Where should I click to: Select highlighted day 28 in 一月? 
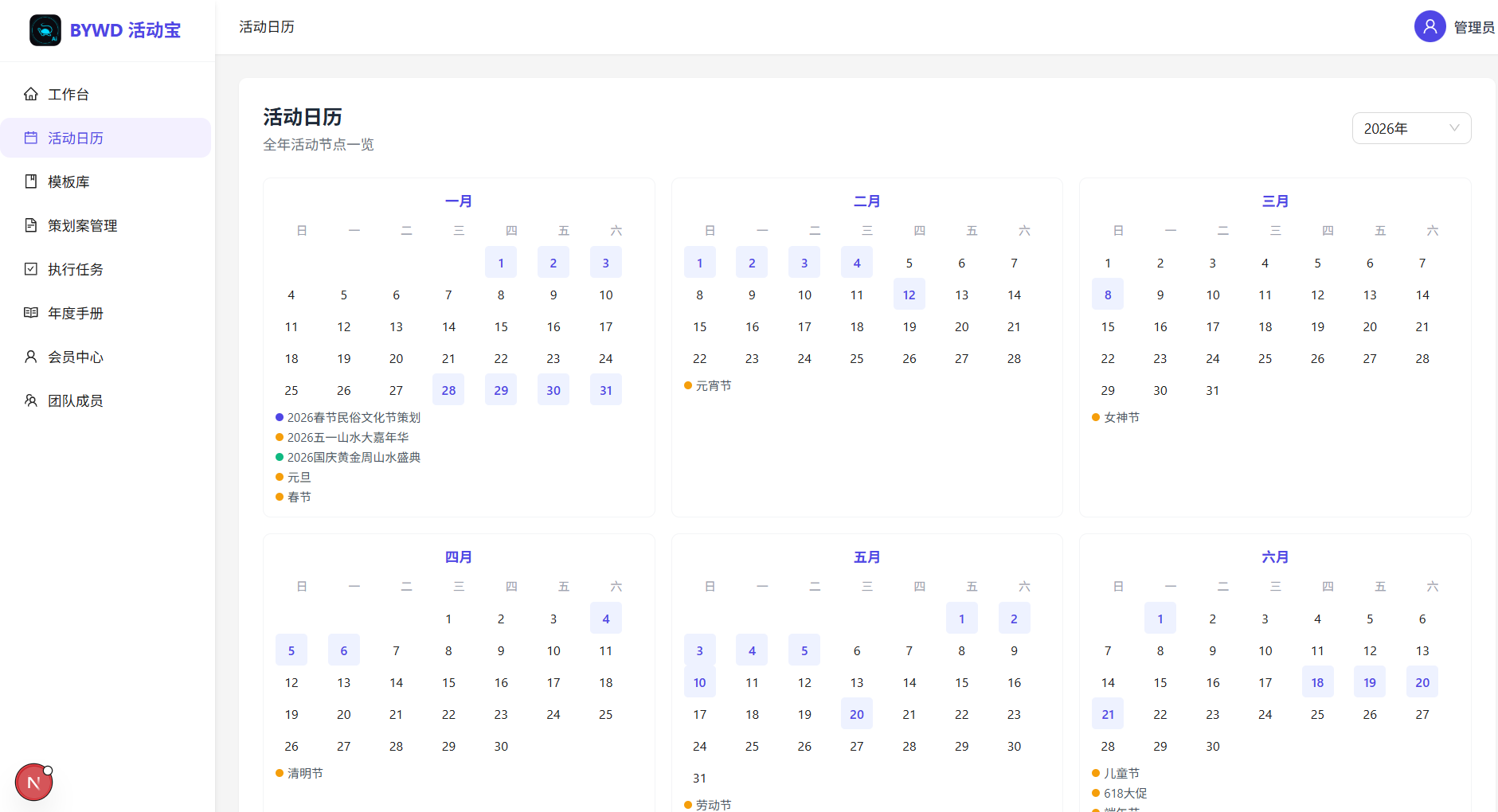448,390
